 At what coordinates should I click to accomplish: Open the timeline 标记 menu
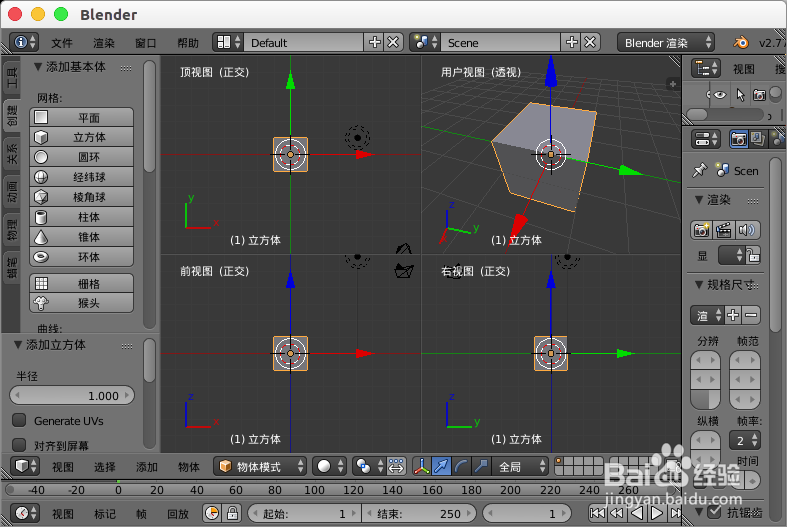[104, 513]
